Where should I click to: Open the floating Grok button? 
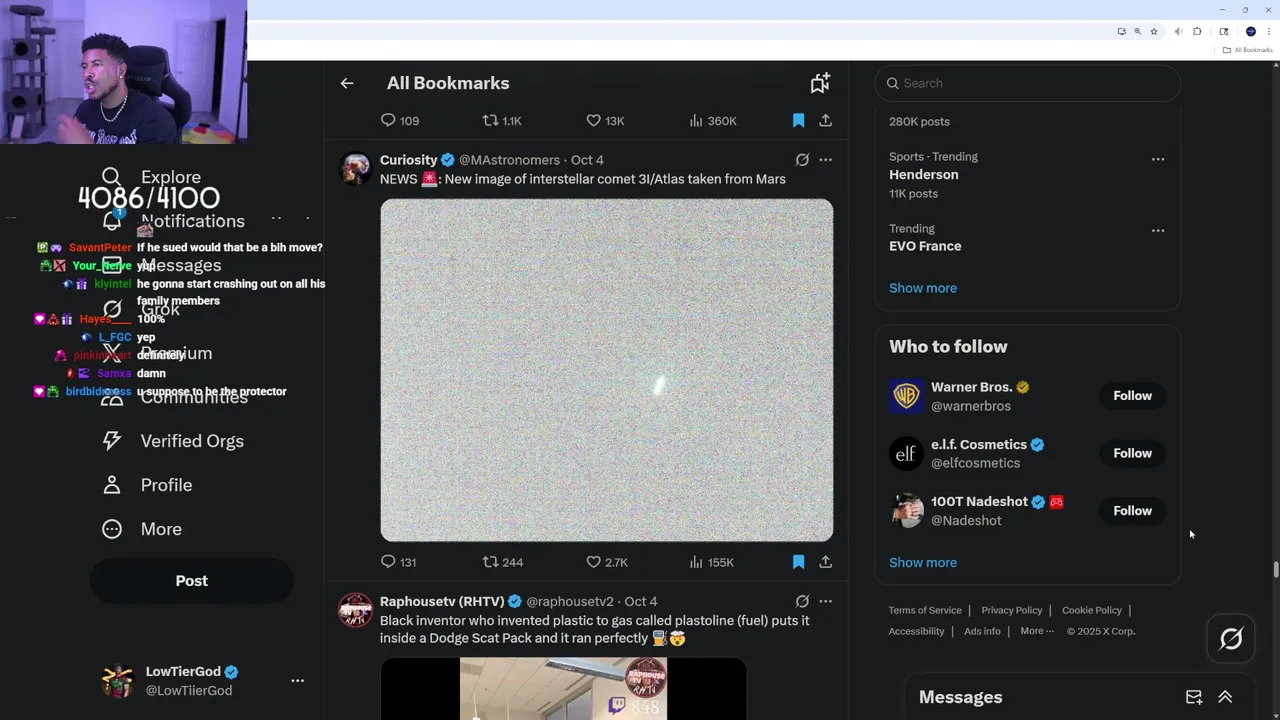(1231, 639)
